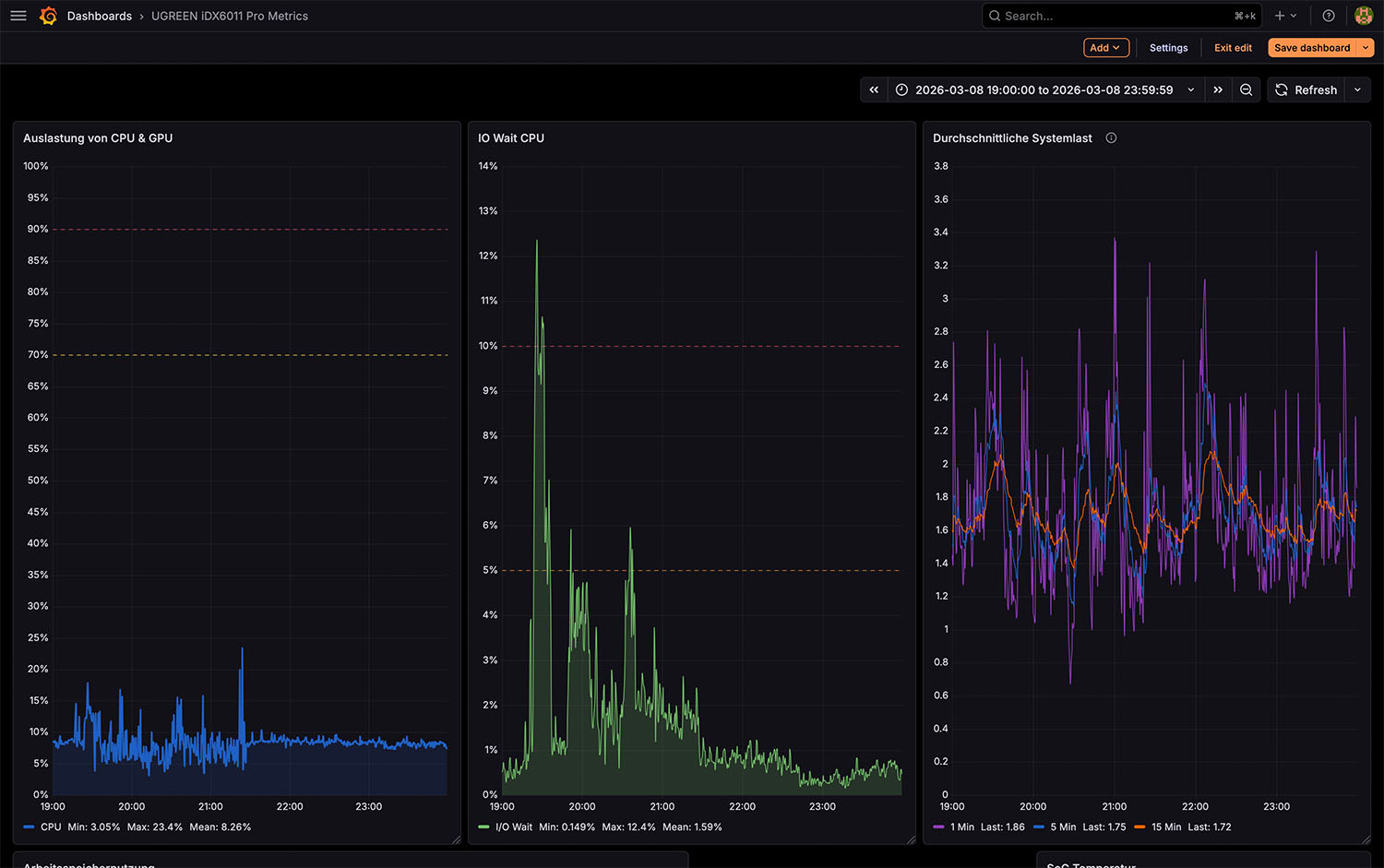Zoom out the time range
This screenshot has height=868, width=1384.
1247,89
